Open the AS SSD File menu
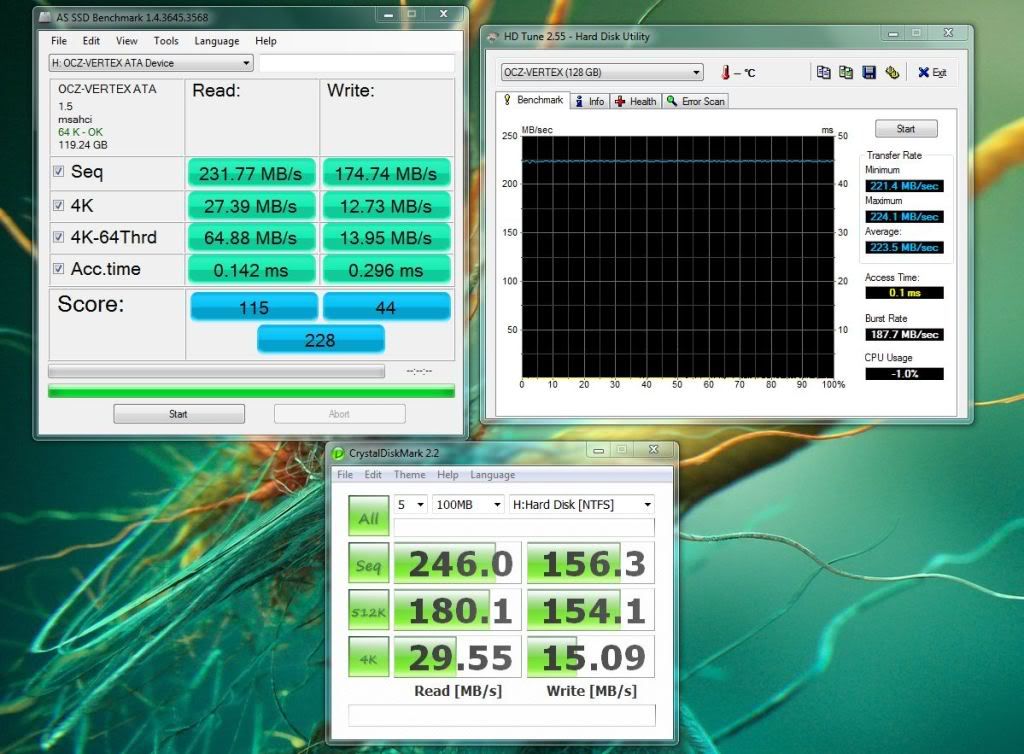 point(59,40)
